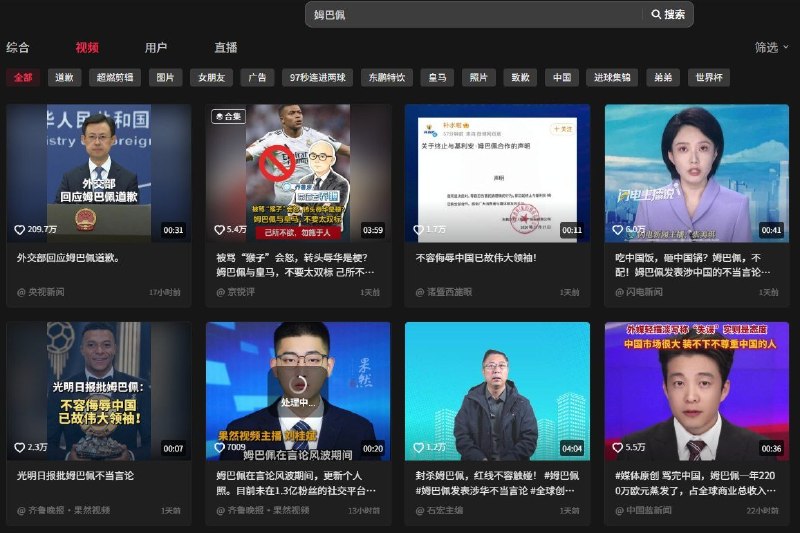
Task: Open the title 外交部回应姆巴佩道歉。
Action: coord(69,258)
